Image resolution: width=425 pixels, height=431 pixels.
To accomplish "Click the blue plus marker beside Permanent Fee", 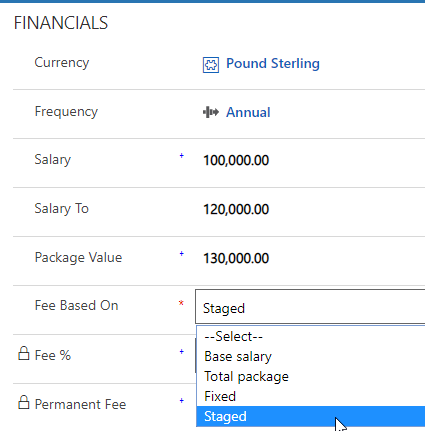I will coord(182,401).
